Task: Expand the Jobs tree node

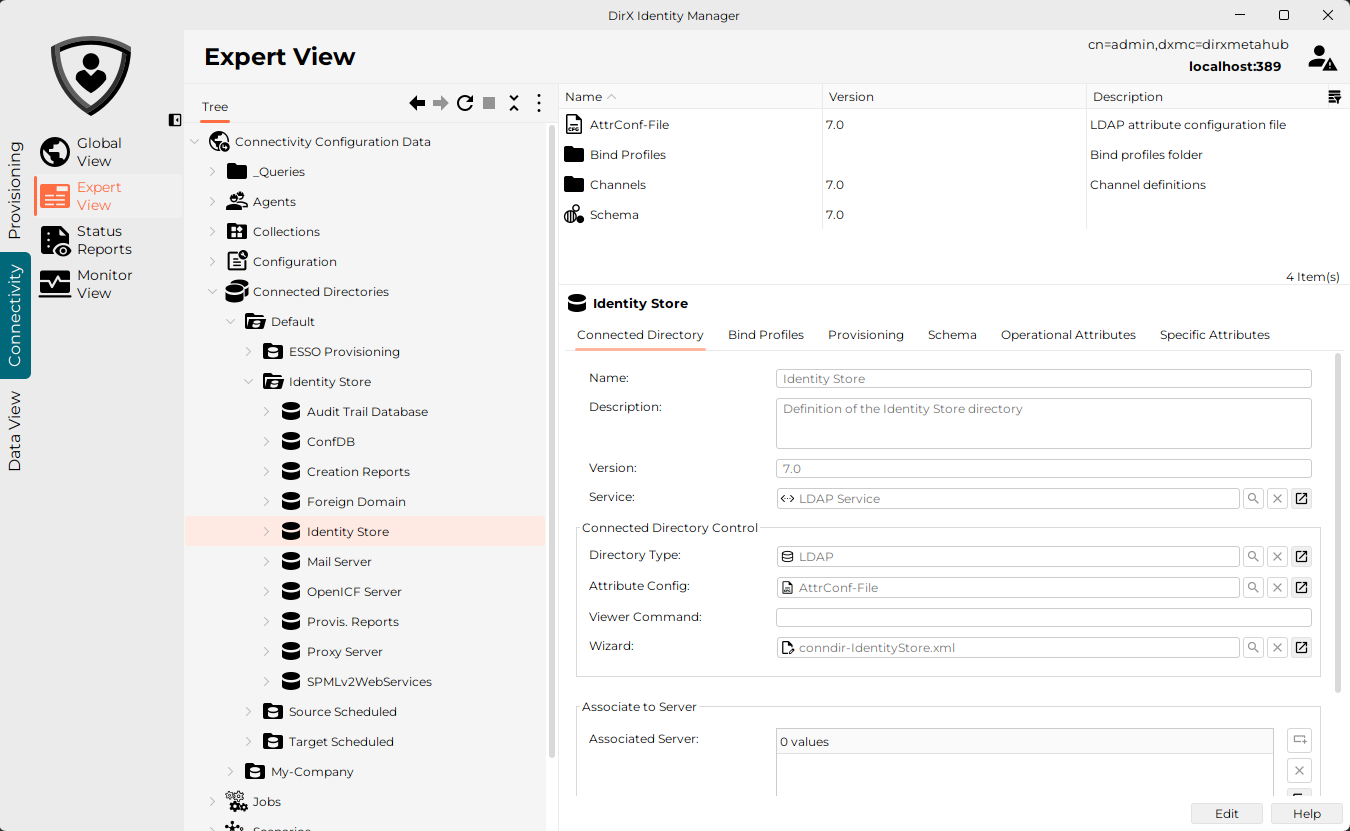Action: pyautogui.click(x=212, y=802)
